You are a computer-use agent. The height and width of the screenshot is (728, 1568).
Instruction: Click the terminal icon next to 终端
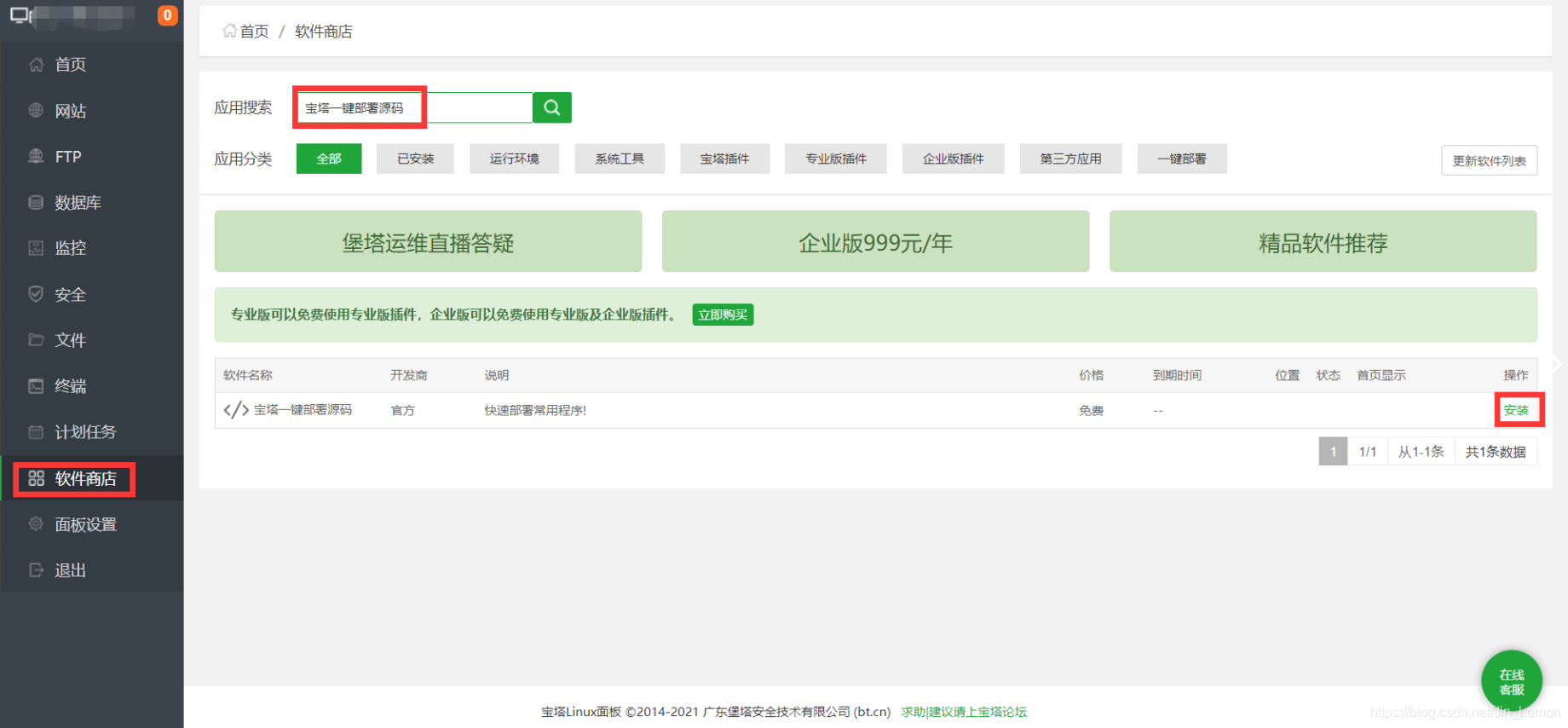(36, 386)
